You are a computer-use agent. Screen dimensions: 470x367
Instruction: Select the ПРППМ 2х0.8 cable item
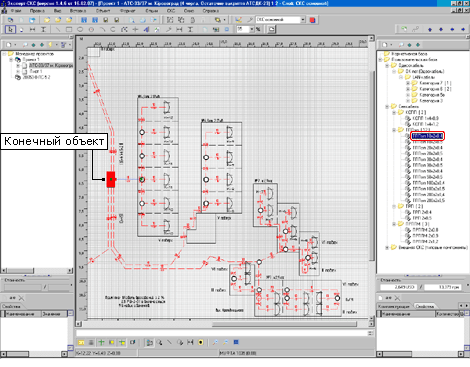pyautogui.click(x=425, y=230)
